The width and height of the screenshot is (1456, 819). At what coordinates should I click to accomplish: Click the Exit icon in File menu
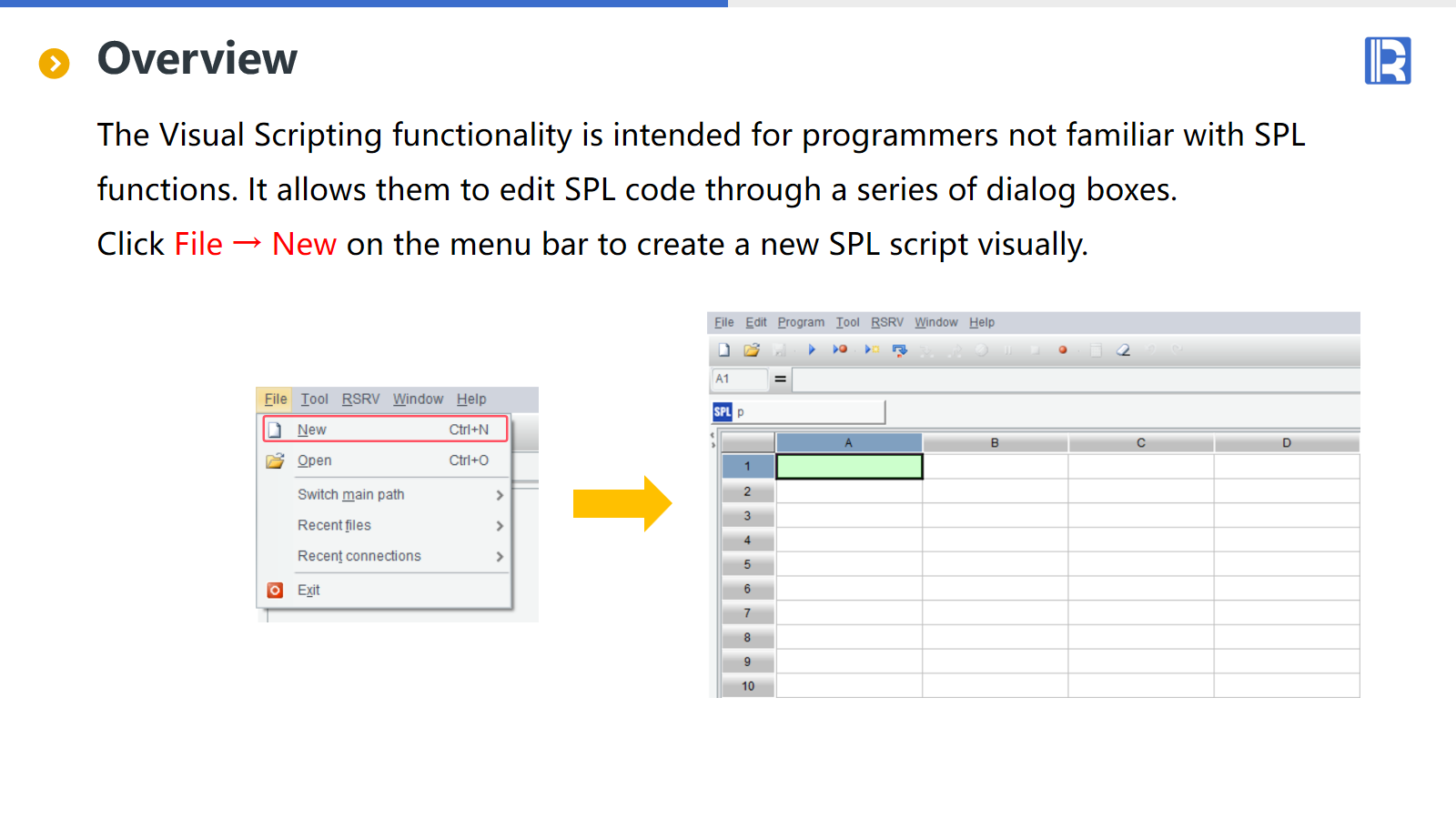point(276,591)
